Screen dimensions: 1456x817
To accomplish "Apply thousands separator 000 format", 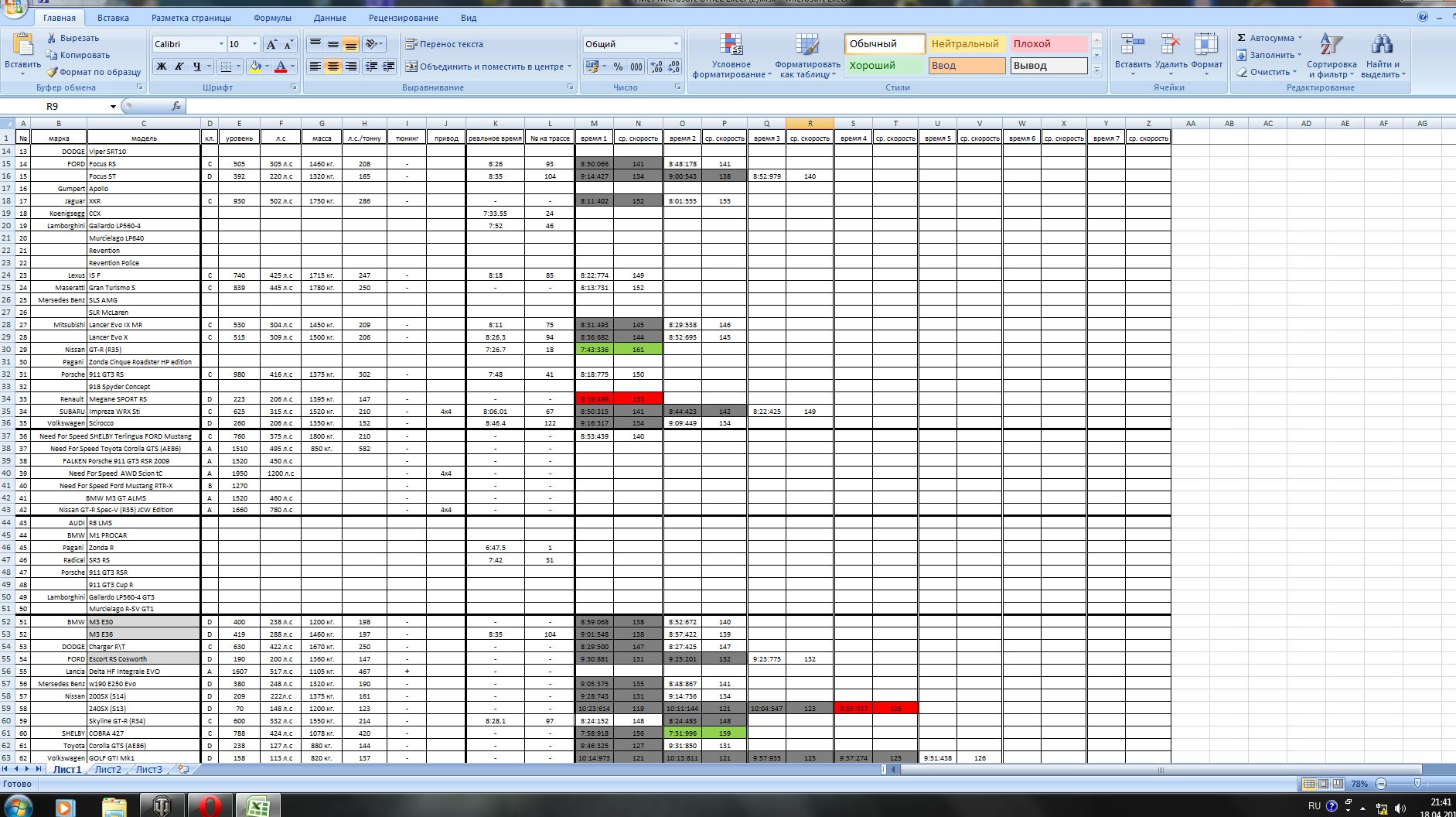I will point(636,67).
